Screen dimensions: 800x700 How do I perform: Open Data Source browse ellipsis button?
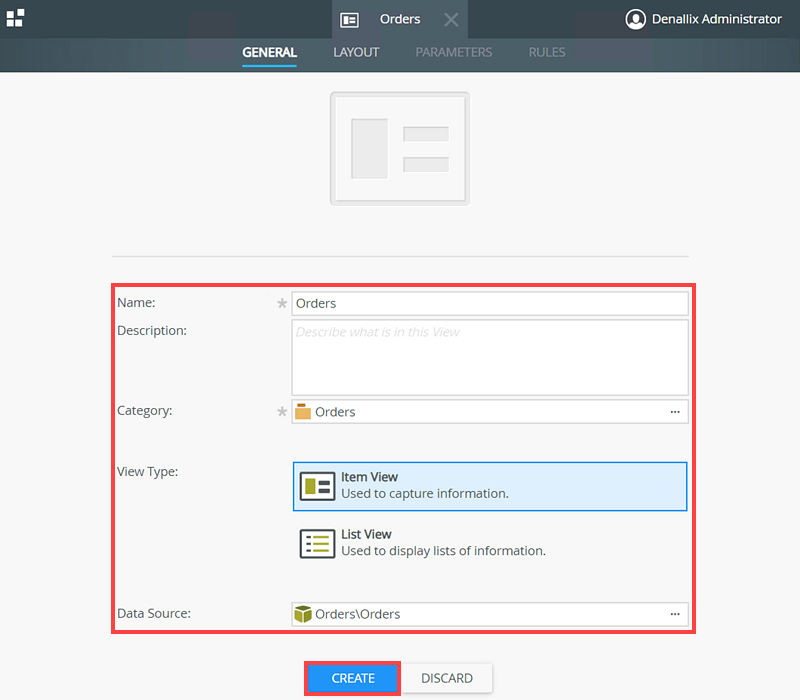(675, 614)
